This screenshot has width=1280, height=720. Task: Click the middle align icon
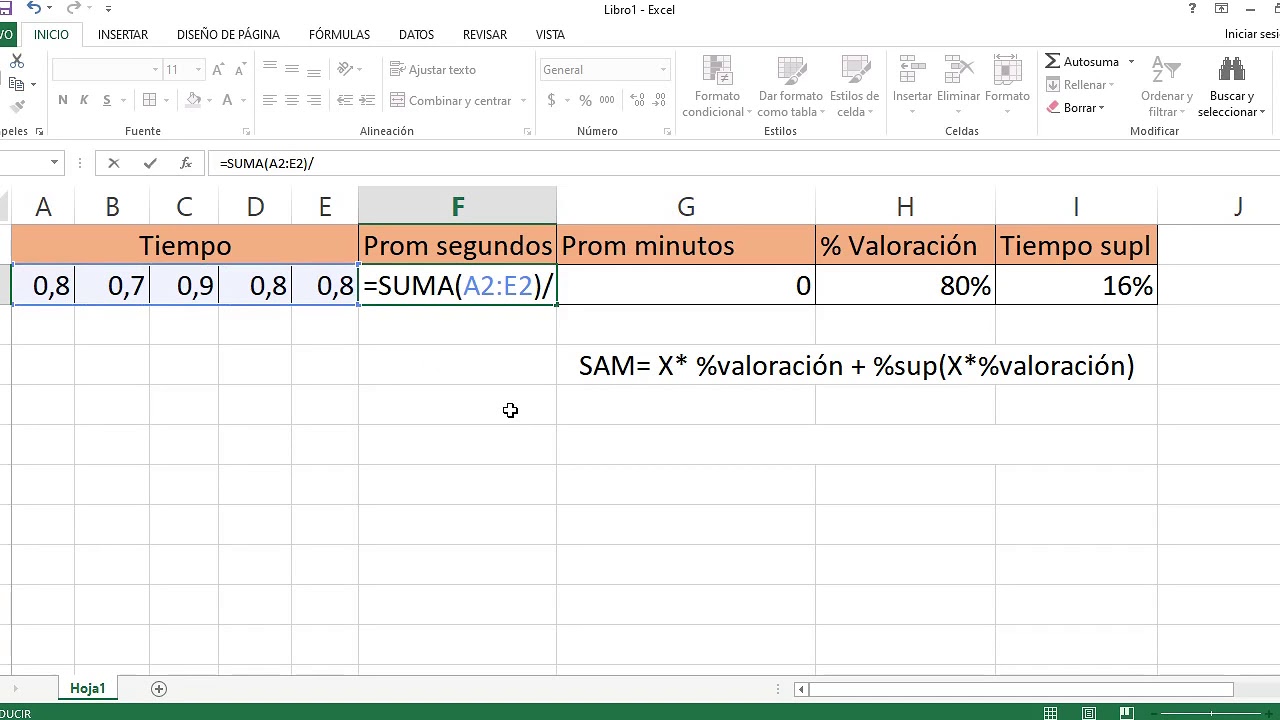coord(292,70)
